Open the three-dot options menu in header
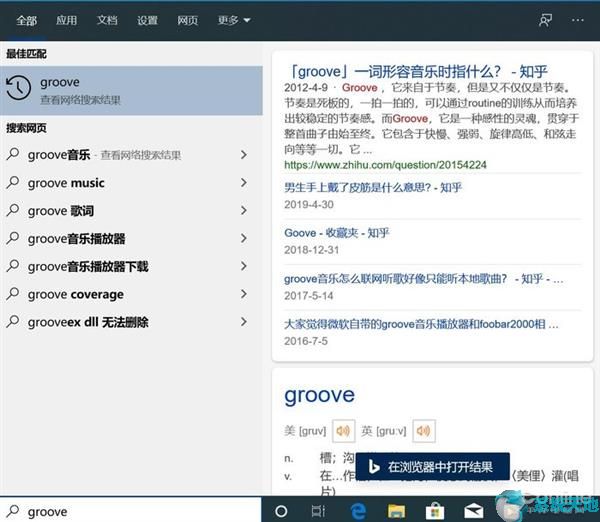600x522 pixels. [577, 20]
